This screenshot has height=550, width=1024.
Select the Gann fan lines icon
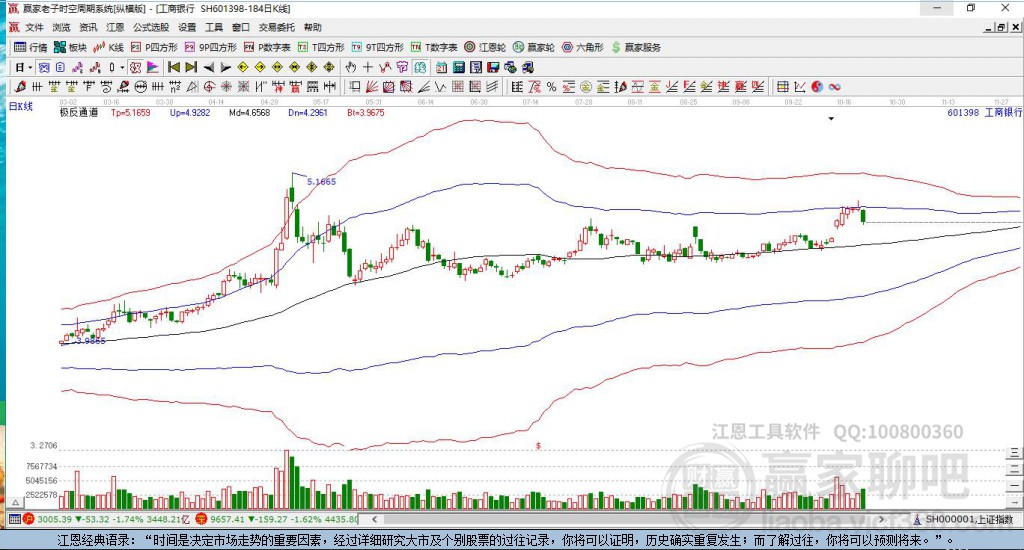pyautogui.click(x=372, y=87)
